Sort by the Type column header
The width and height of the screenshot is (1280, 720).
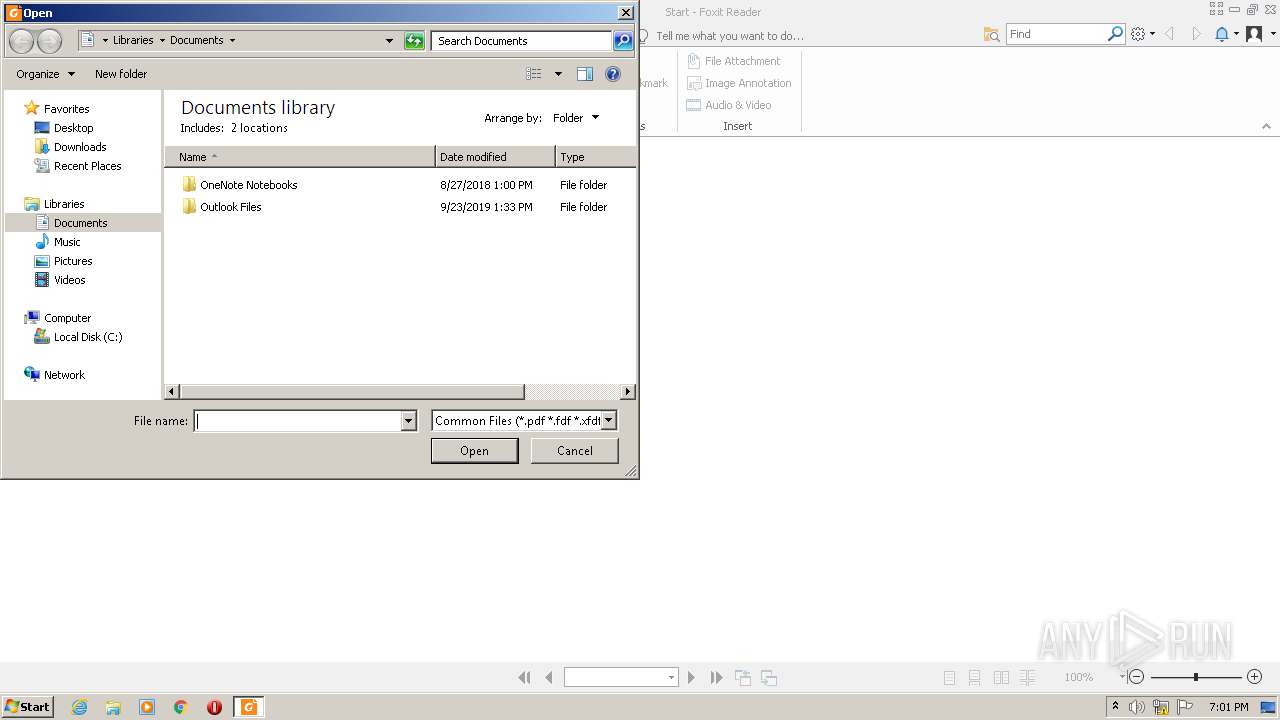point(595,157)
